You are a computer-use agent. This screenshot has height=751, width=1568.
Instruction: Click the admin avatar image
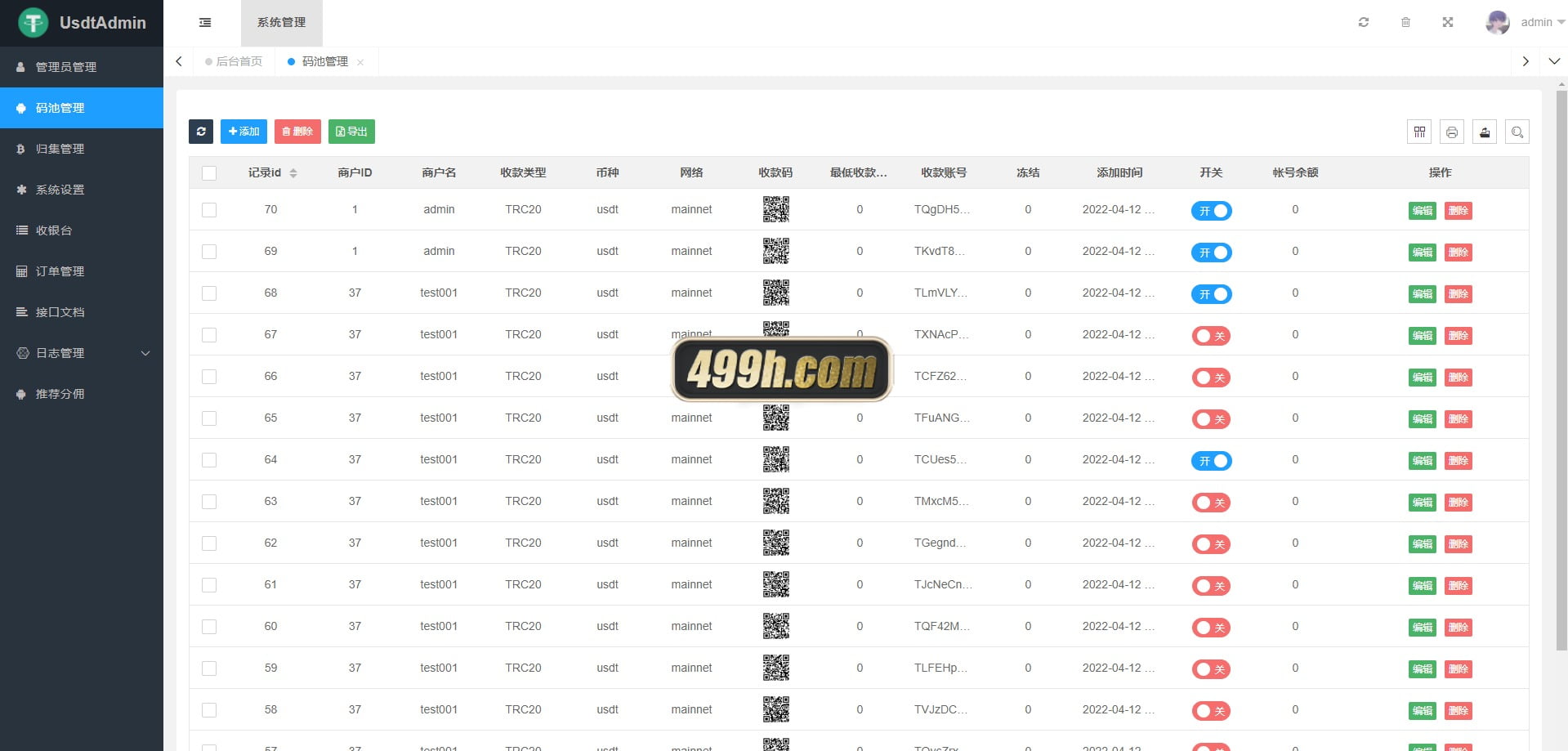pos(1498,23)
